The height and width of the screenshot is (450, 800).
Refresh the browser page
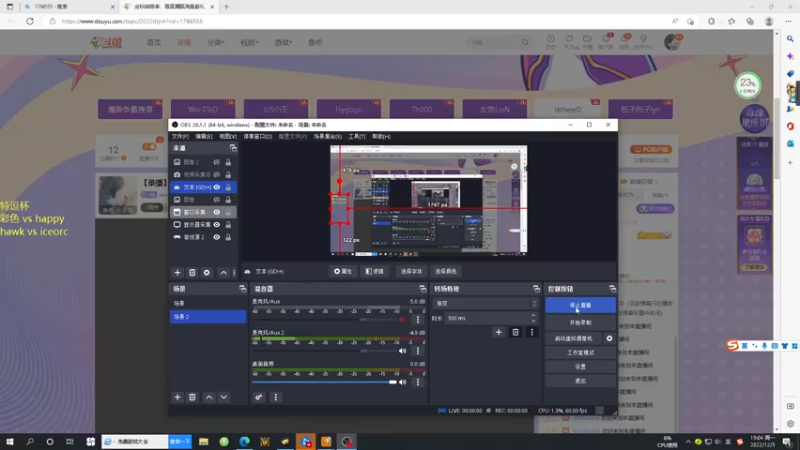(30, 21)
